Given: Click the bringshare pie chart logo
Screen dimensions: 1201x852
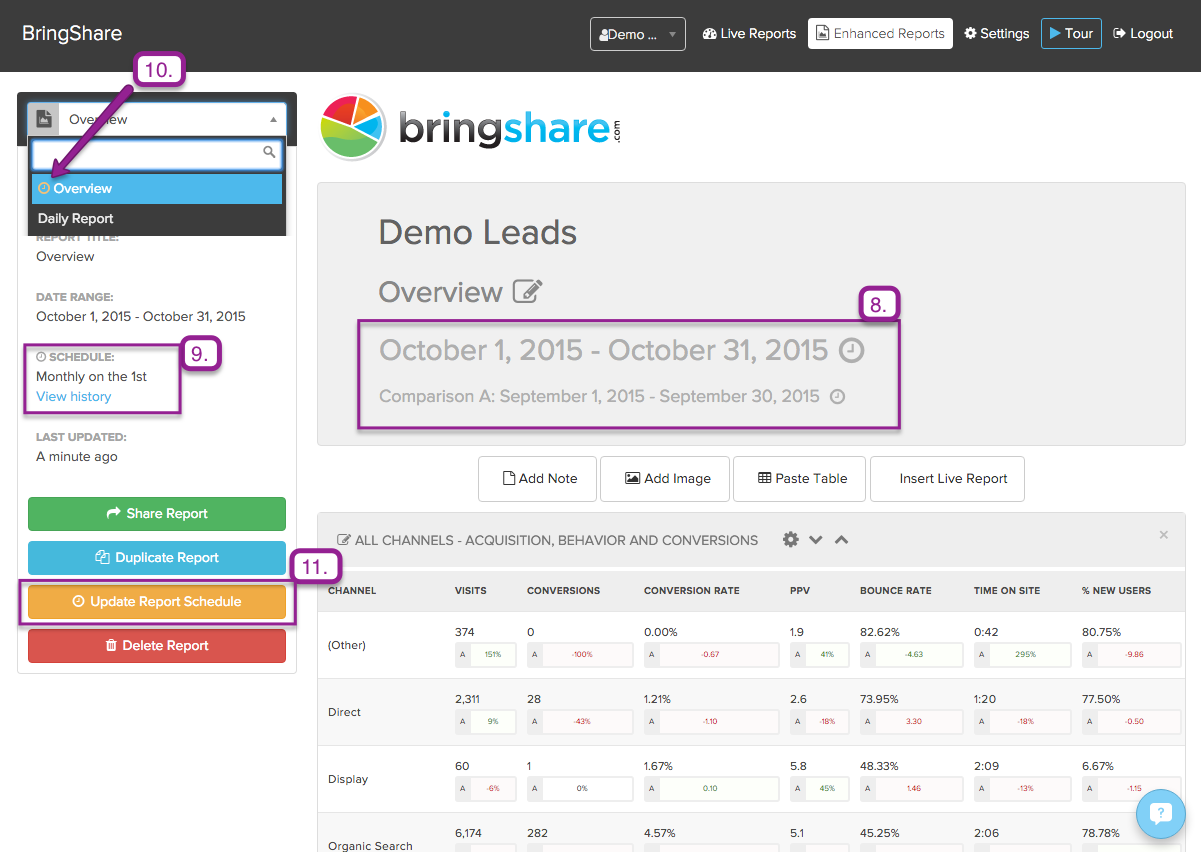Looking at the screenshot, I should [x=353, y=128].
